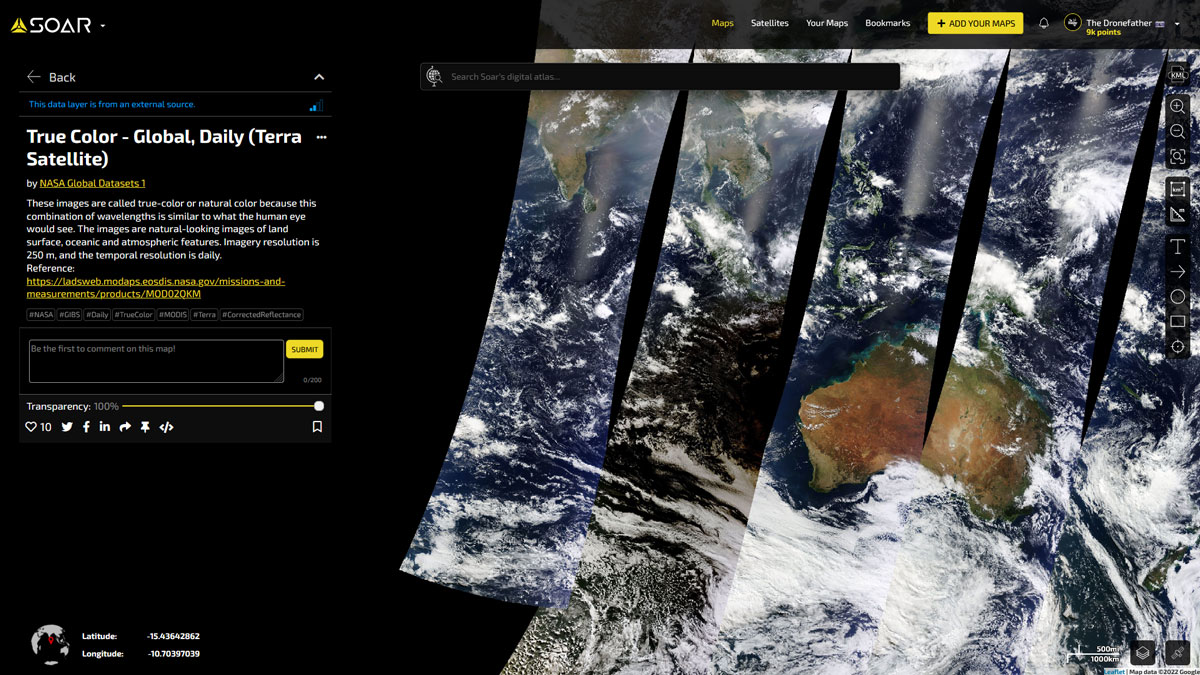1200x675 pixels.
Task: Choose the circle drawing tool
Action: click(x=1177, y=296)
